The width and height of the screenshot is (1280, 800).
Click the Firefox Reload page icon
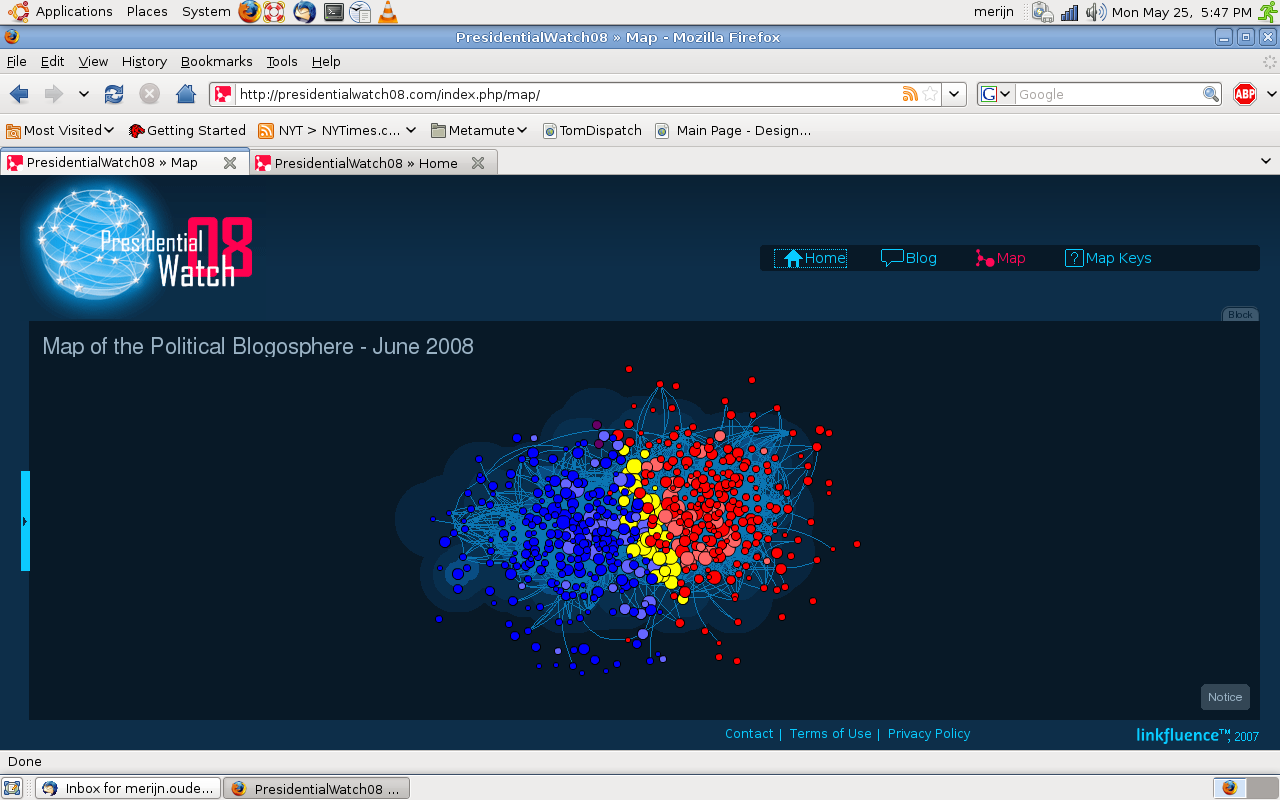(x=114, y=94)
